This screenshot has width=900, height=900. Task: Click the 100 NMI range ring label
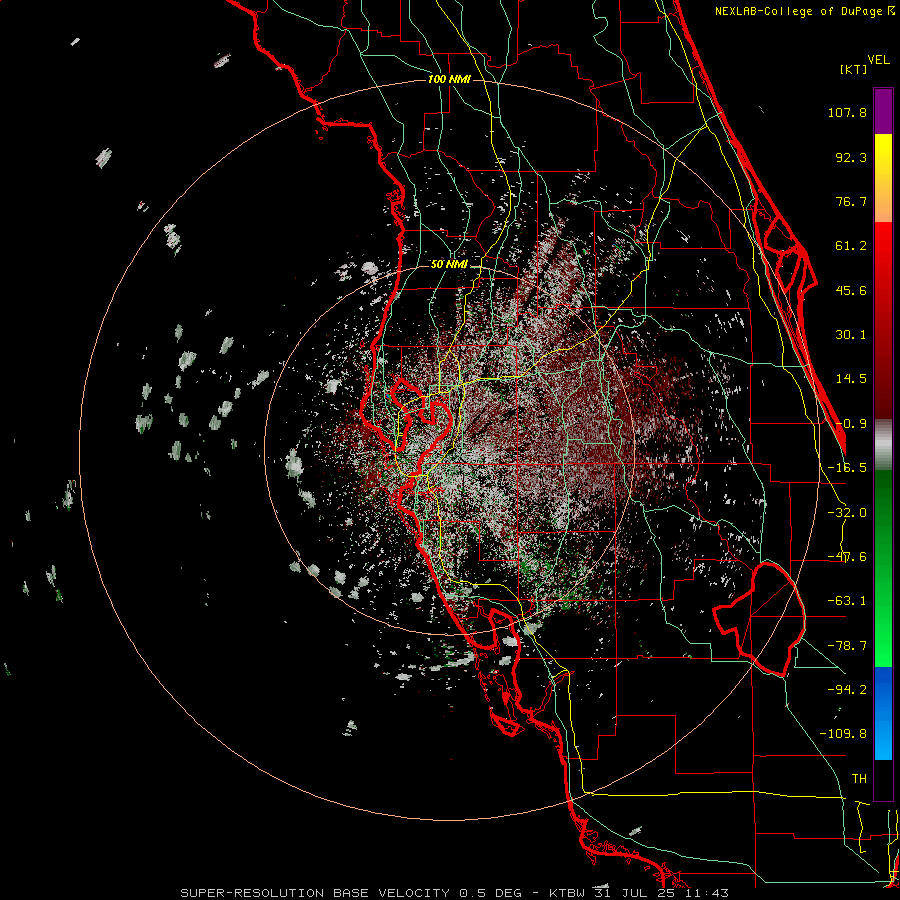tap(449, 79)
